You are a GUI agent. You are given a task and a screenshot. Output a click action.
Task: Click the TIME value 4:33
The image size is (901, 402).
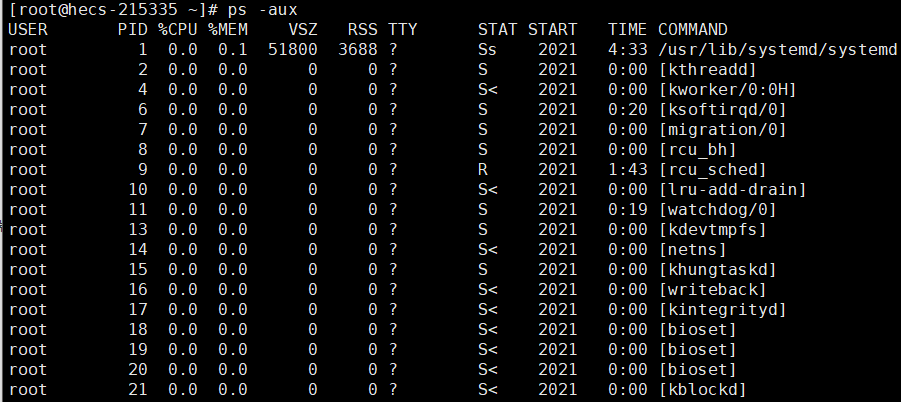click(x=627, y=50)
